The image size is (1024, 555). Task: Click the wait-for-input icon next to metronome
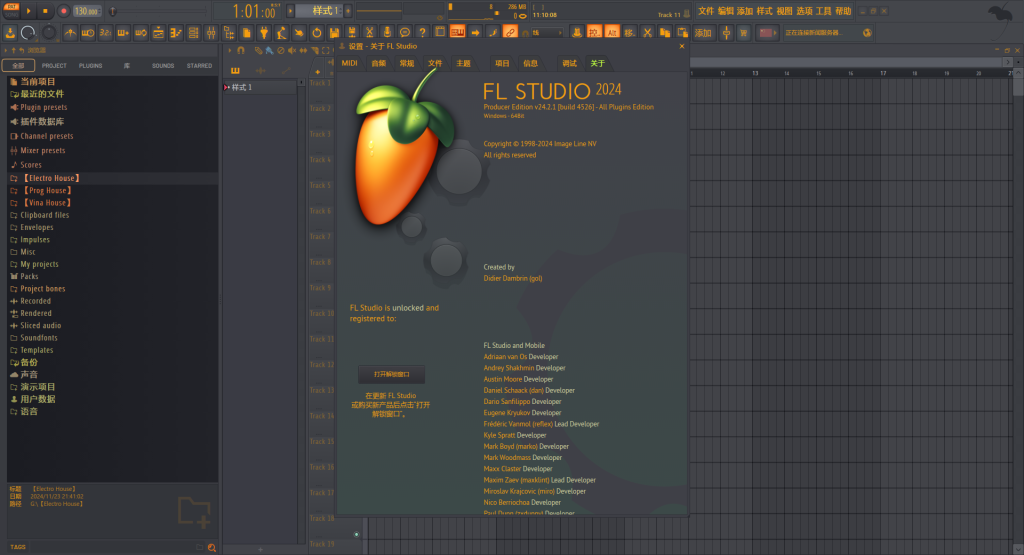pos(88,33)
